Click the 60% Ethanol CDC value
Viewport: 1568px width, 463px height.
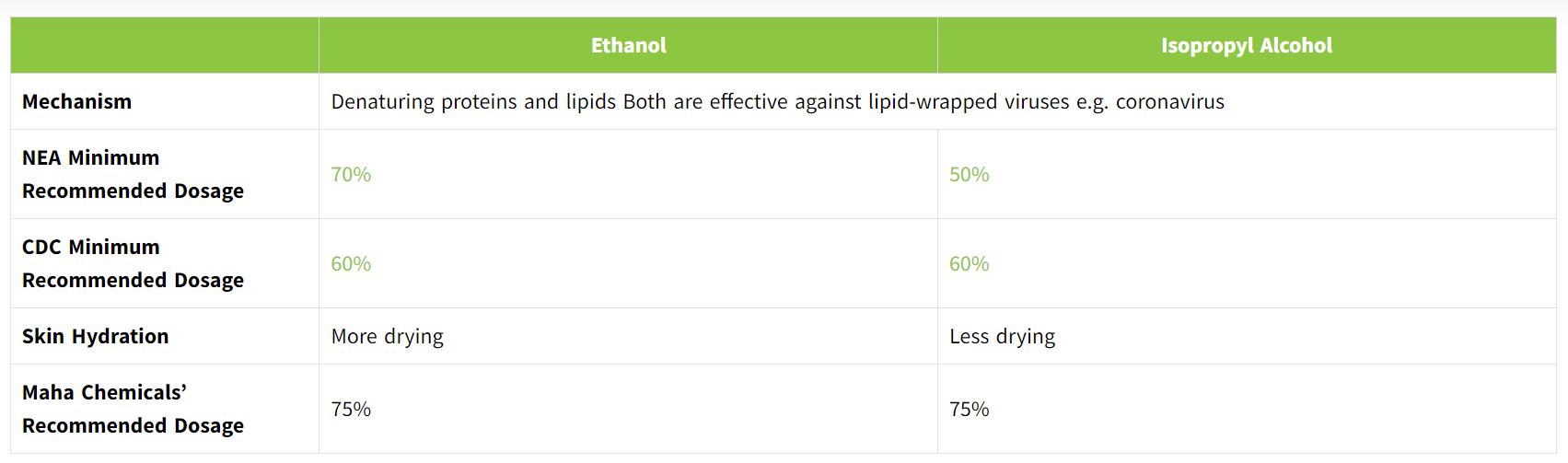(x=351, y=263)
